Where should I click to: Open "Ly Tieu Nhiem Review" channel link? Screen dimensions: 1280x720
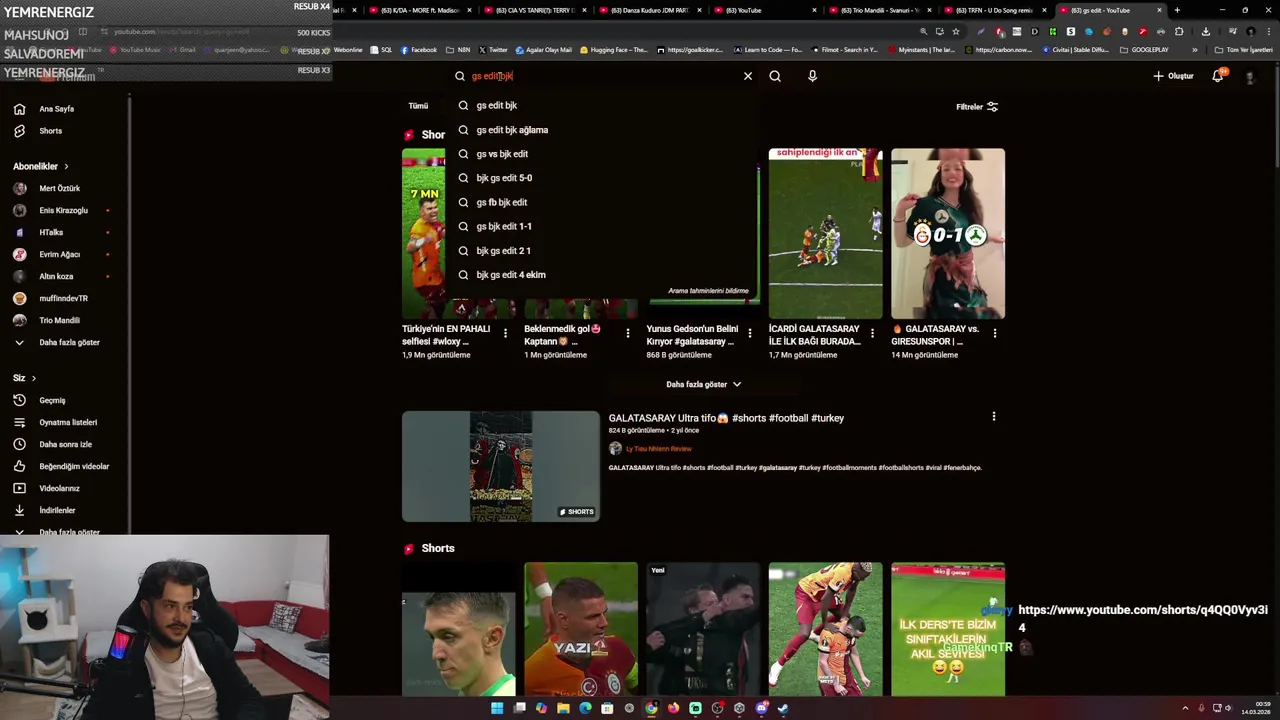tap(658, 449)
